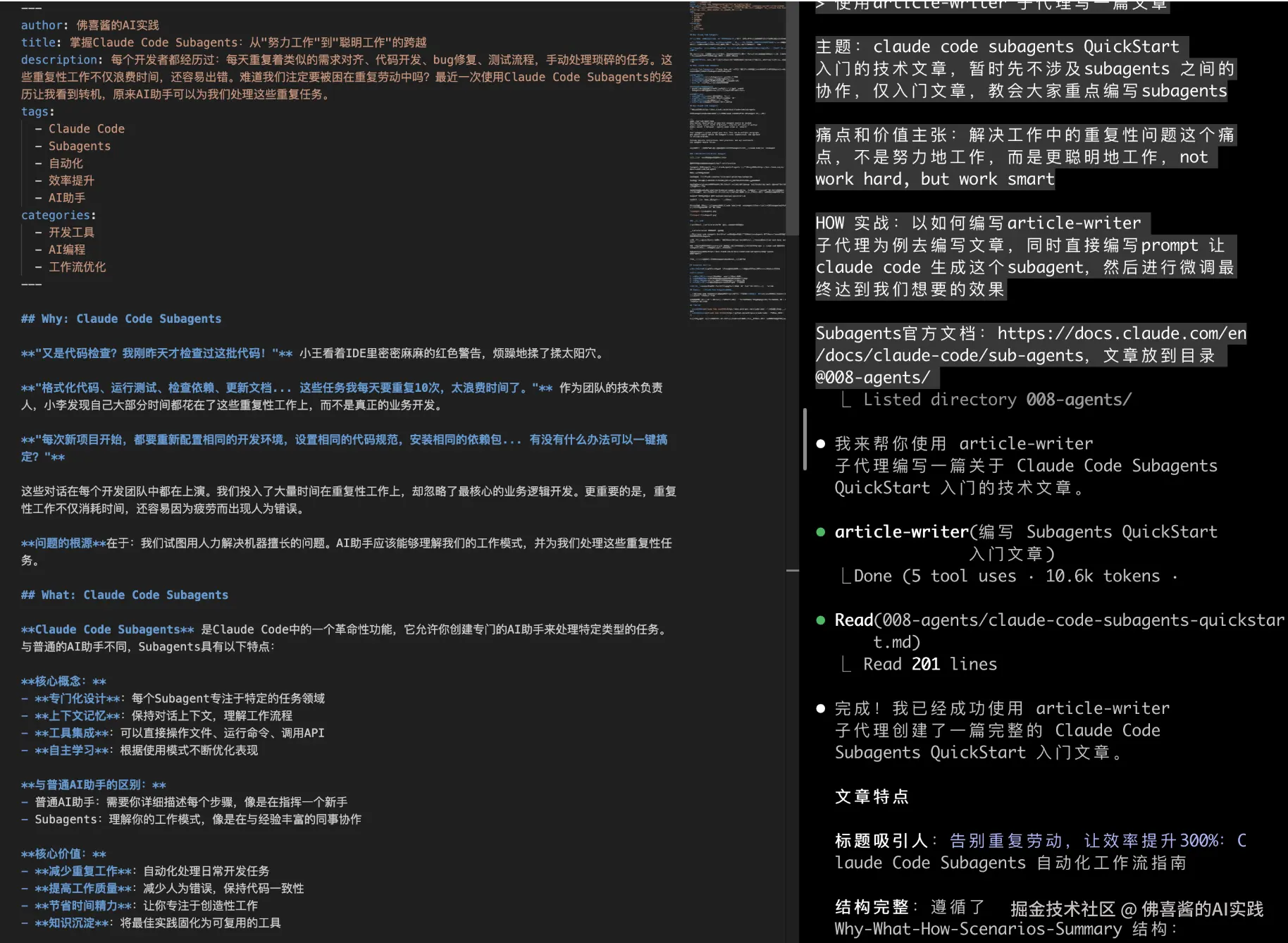1288x943 pixels.
Task: Click the '- Claude Code' tag entry
Action: pos(80,129)
